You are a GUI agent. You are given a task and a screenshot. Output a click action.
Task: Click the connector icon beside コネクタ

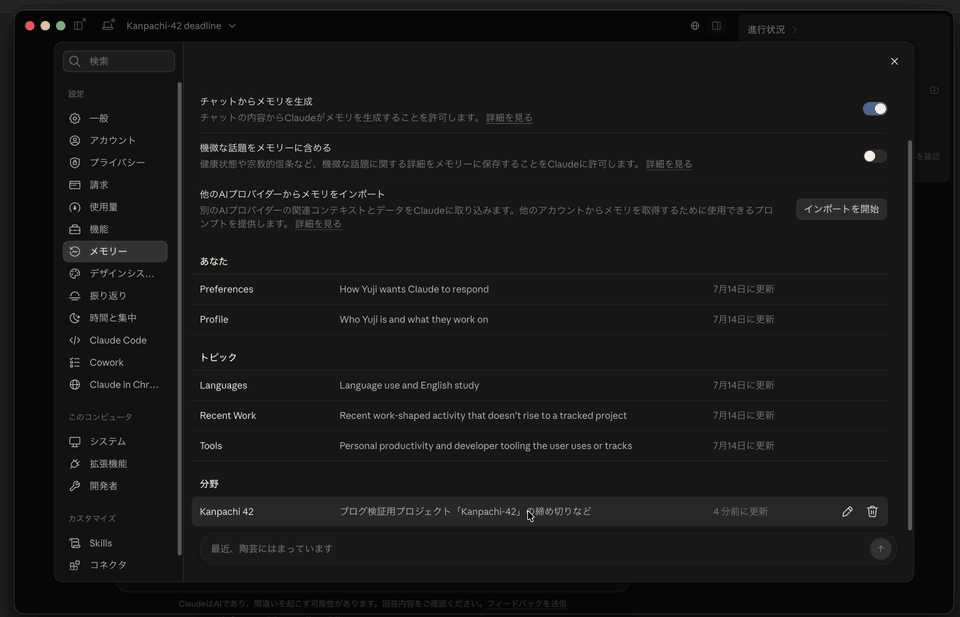tap(75, 565)
